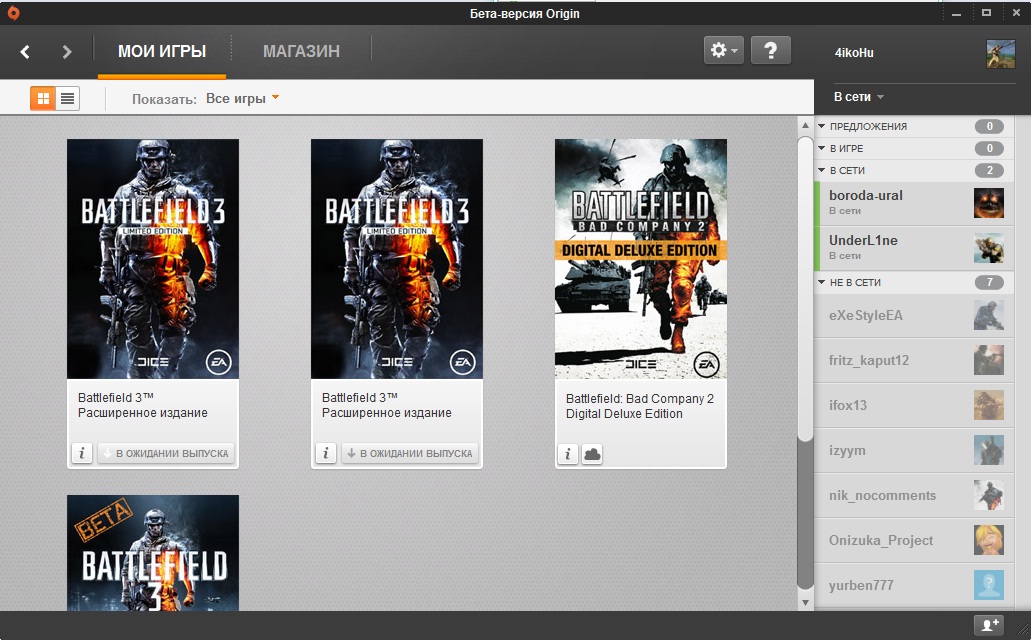Viewport: 1031px width, 640px height.
Task: Open the settings gear menu
Action: point(724,51)
